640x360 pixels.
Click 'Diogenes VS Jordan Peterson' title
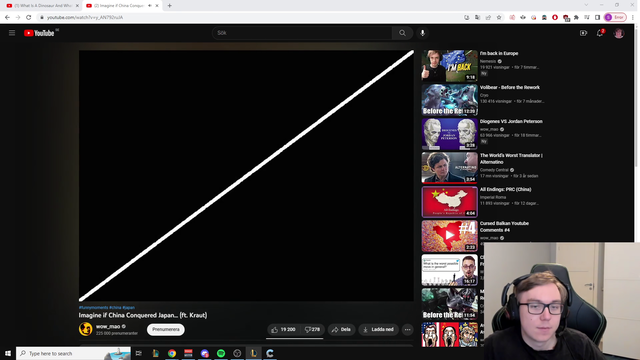click(x=511, y=121)
